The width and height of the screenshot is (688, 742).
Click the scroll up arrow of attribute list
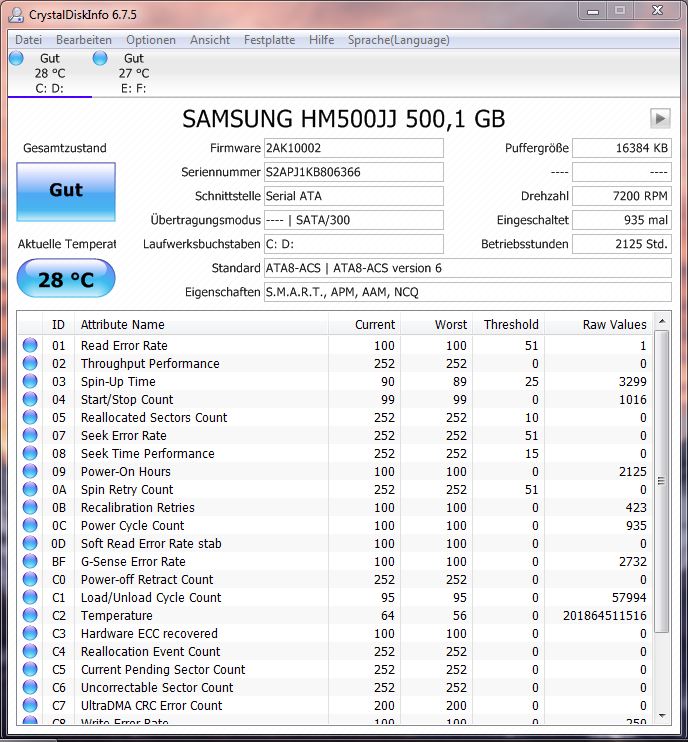click(662, 321)
